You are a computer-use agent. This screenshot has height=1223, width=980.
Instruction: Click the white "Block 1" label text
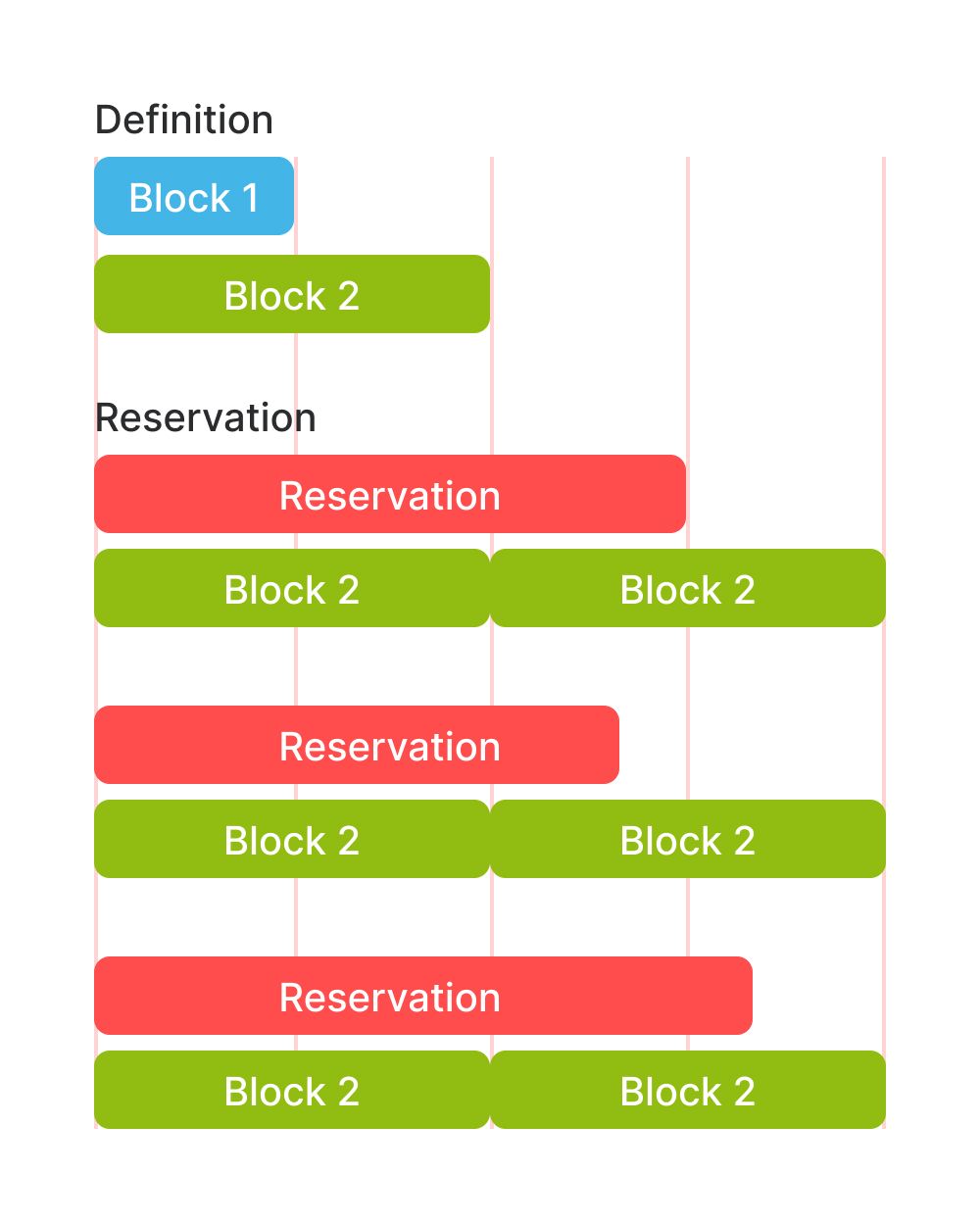click(x=194, y=198)
